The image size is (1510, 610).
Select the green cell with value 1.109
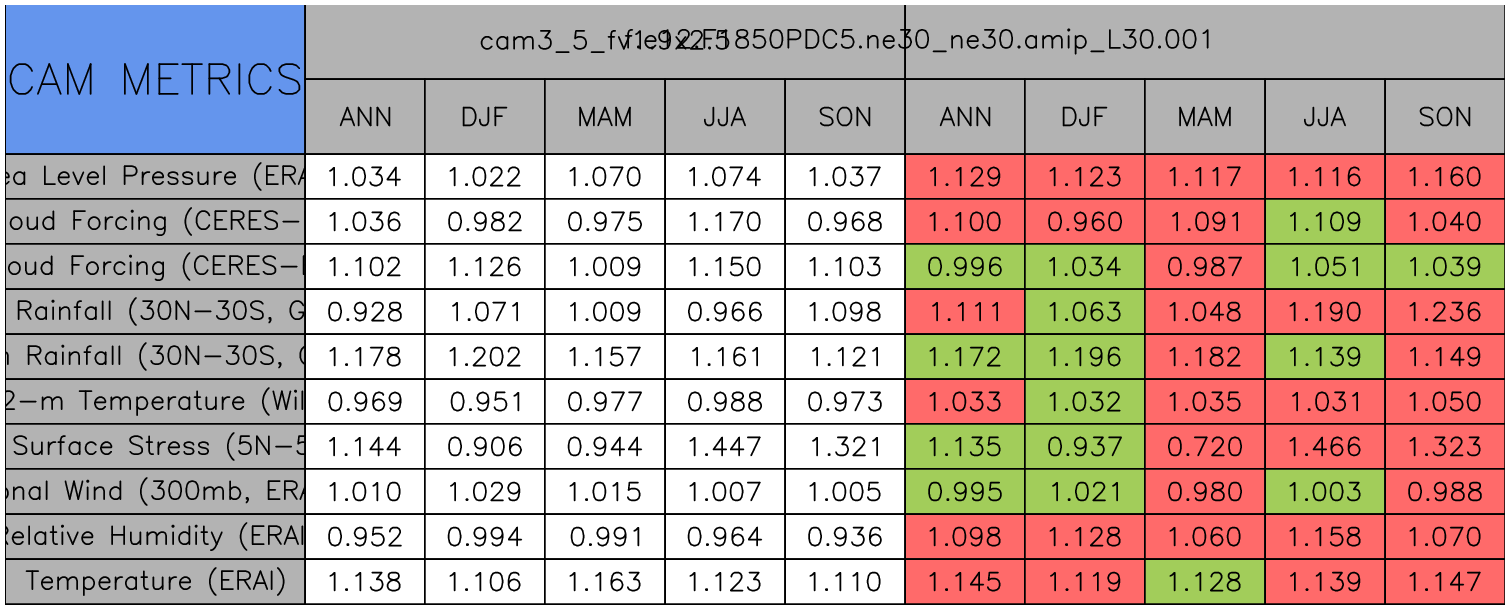(1324, 222)
